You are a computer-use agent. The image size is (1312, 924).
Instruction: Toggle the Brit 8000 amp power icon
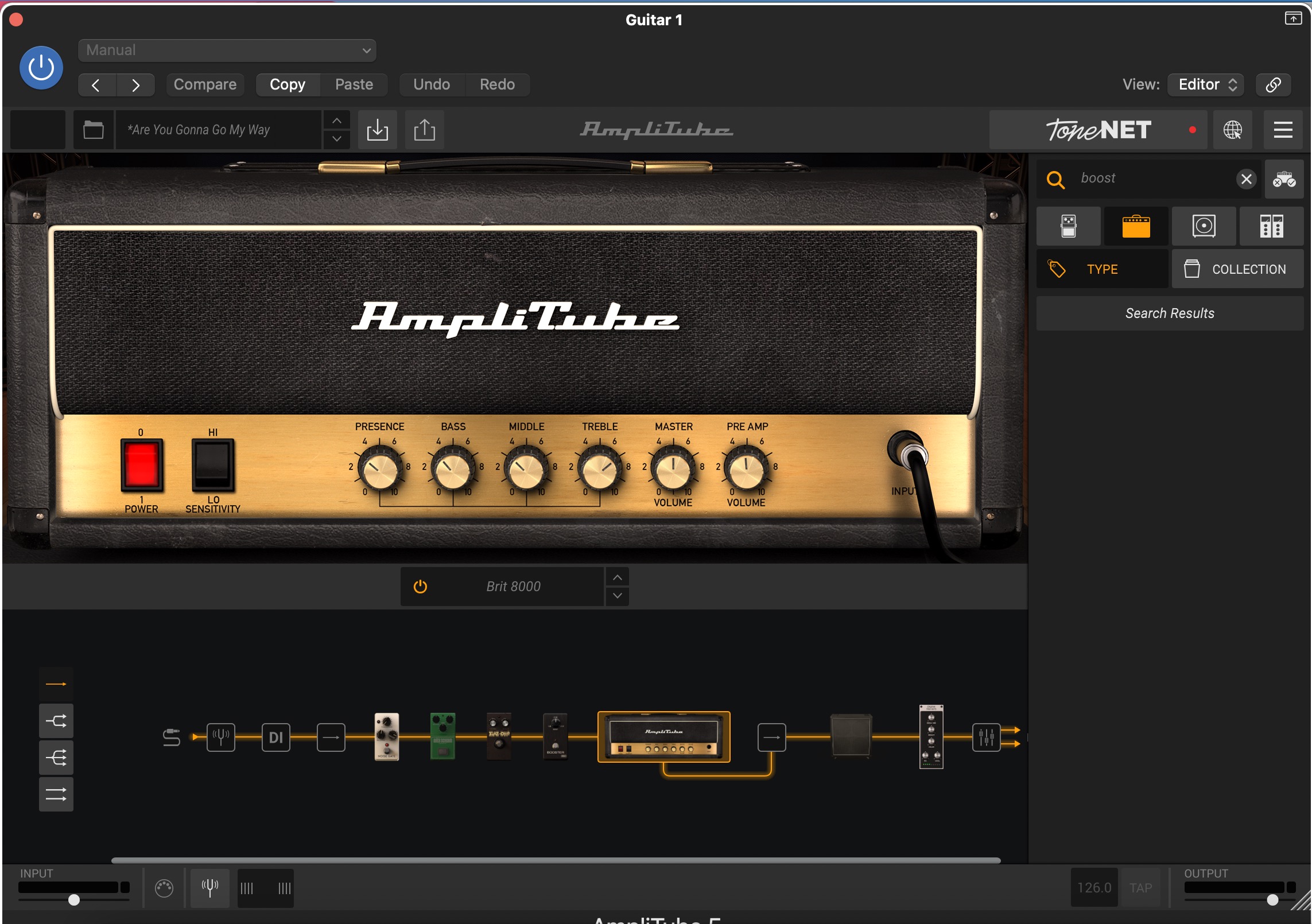(x=420, y=587)
